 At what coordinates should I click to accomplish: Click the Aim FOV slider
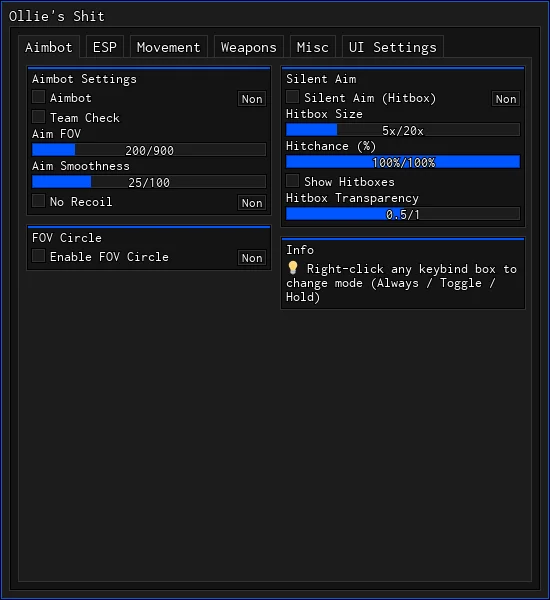tap(149, 150)
